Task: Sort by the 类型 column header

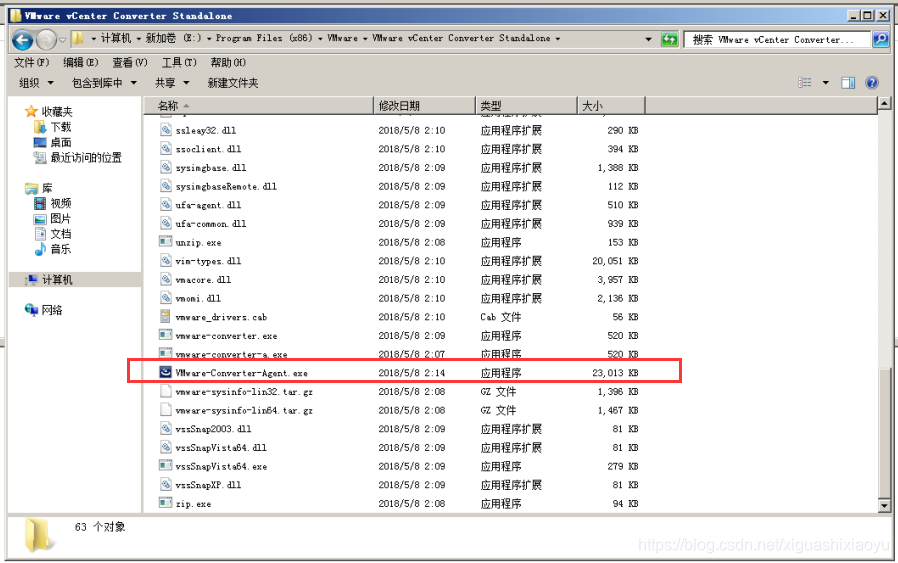Action: coord(526,105)
